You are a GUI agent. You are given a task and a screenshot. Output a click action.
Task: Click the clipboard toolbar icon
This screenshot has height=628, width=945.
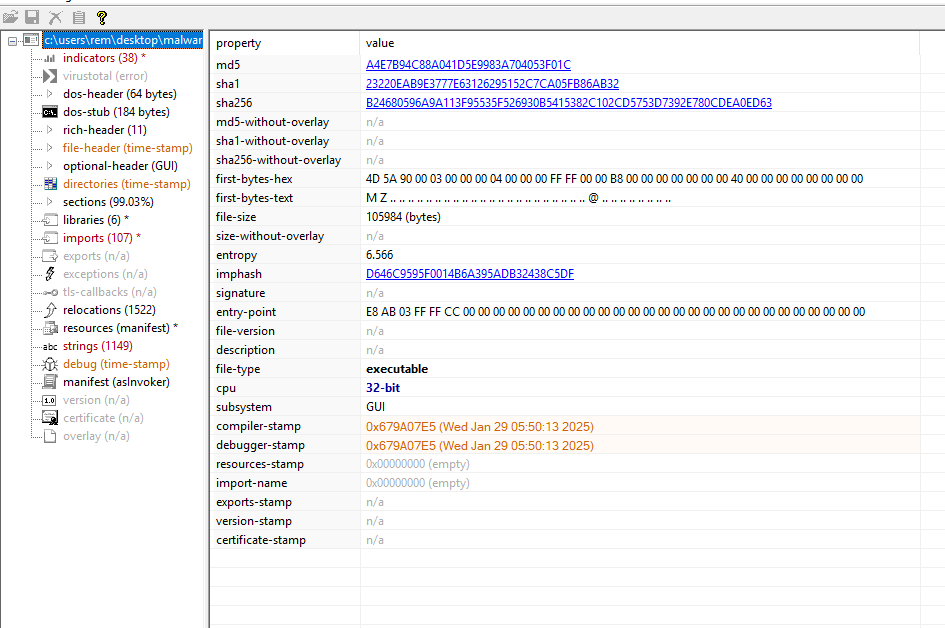click(x=79, y=17)
